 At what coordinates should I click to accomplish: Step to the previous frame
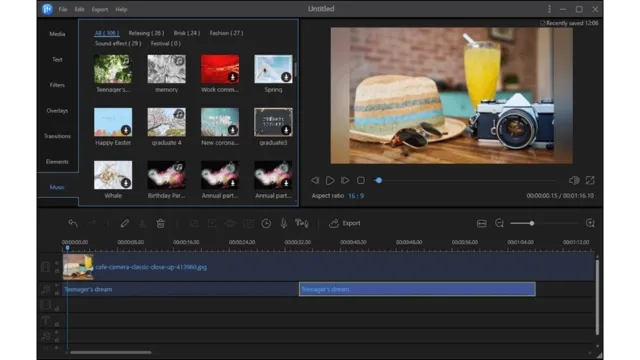coord(315,180)
